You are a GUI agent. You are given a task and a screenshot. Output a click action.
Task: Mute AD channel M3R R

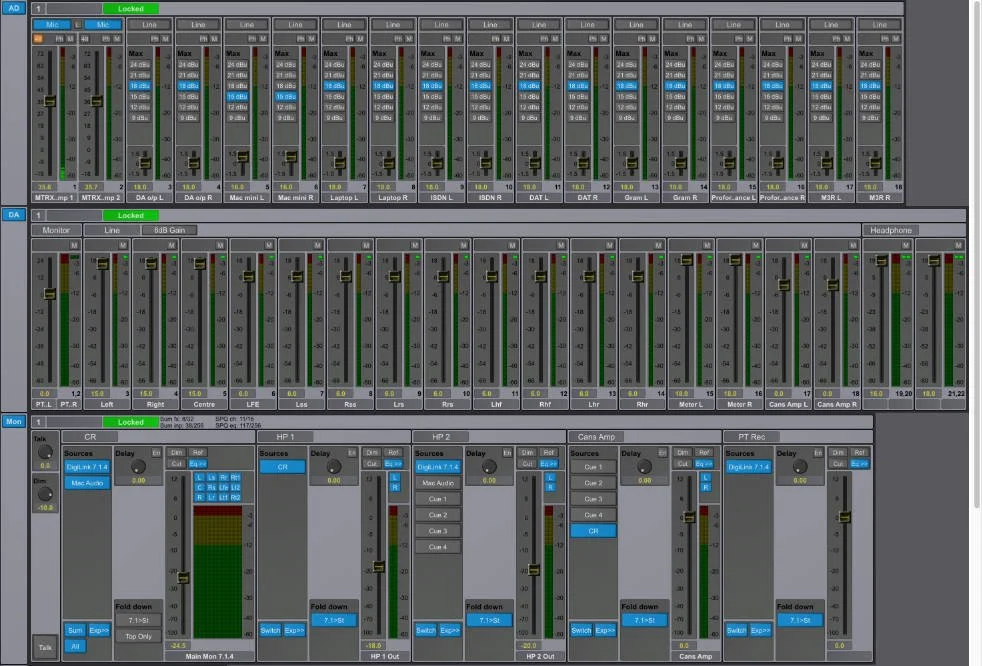896,39
